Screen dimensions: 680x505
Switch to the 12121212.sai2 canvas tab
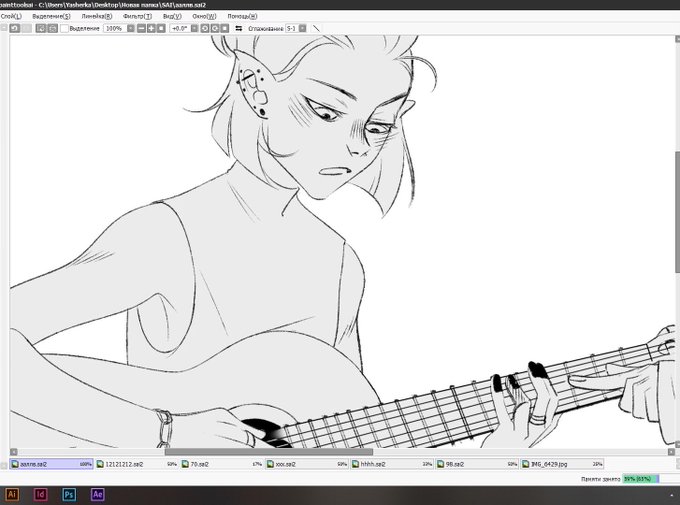136,464
